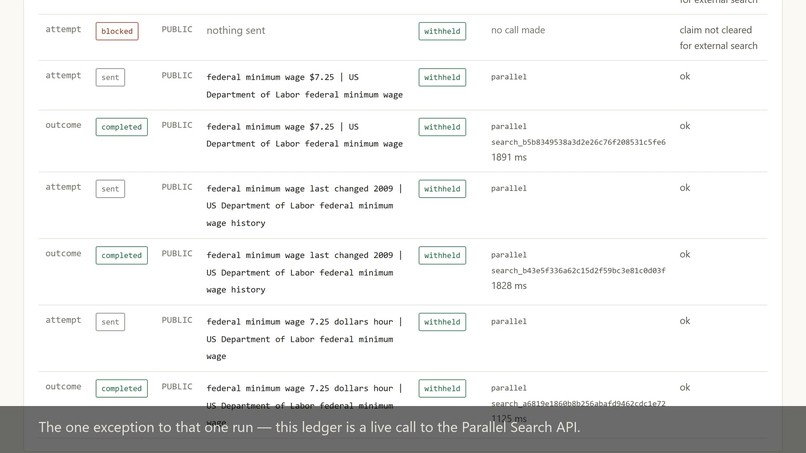
Task: Click "ok" in the 1828 ms outcome row
Action: click(x=685, y=254)
